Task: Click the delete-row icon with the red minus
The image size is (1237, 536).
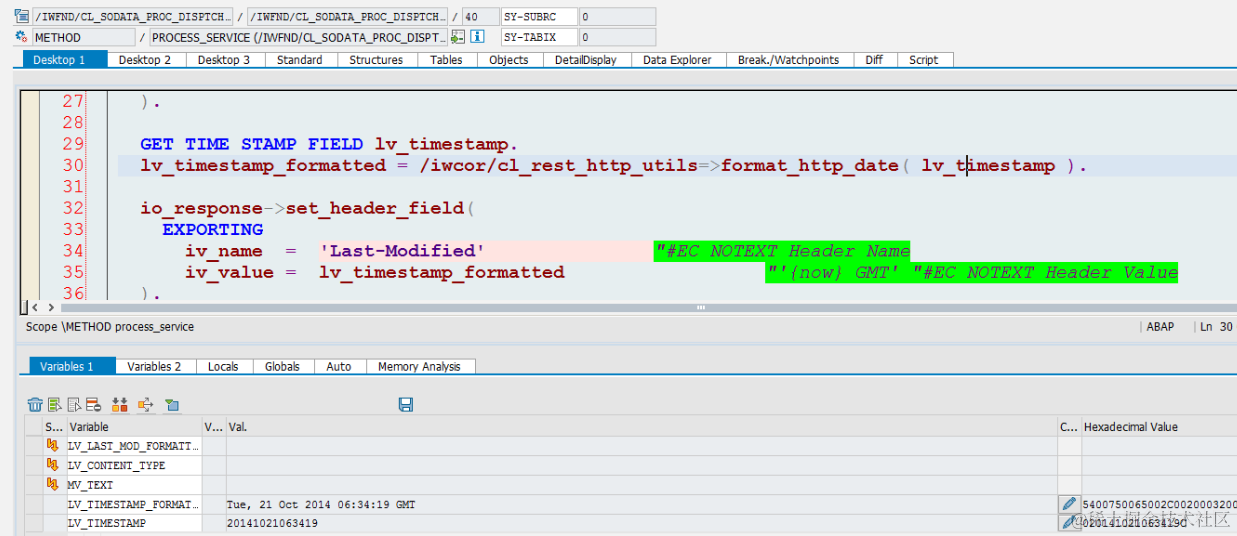Action: 93,404
